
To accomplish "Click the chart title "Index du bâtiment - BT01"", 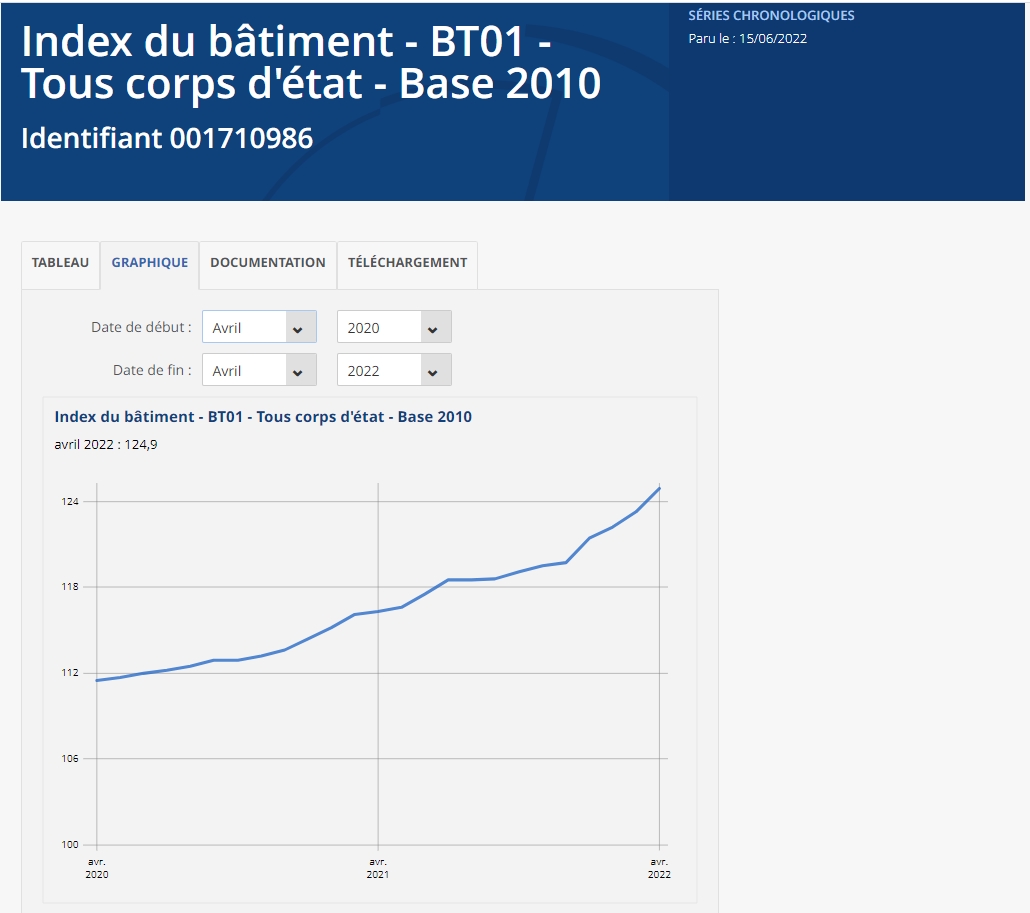I will pyautogui.click(x=263, y=417).
